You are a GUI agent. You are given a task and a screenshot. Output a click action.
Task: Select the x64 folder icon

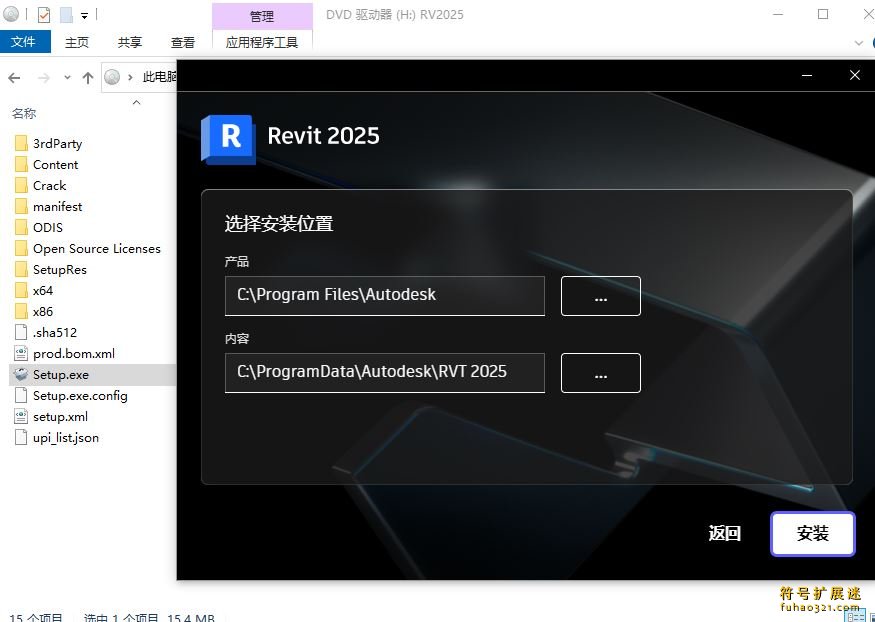tap(21, 291)
